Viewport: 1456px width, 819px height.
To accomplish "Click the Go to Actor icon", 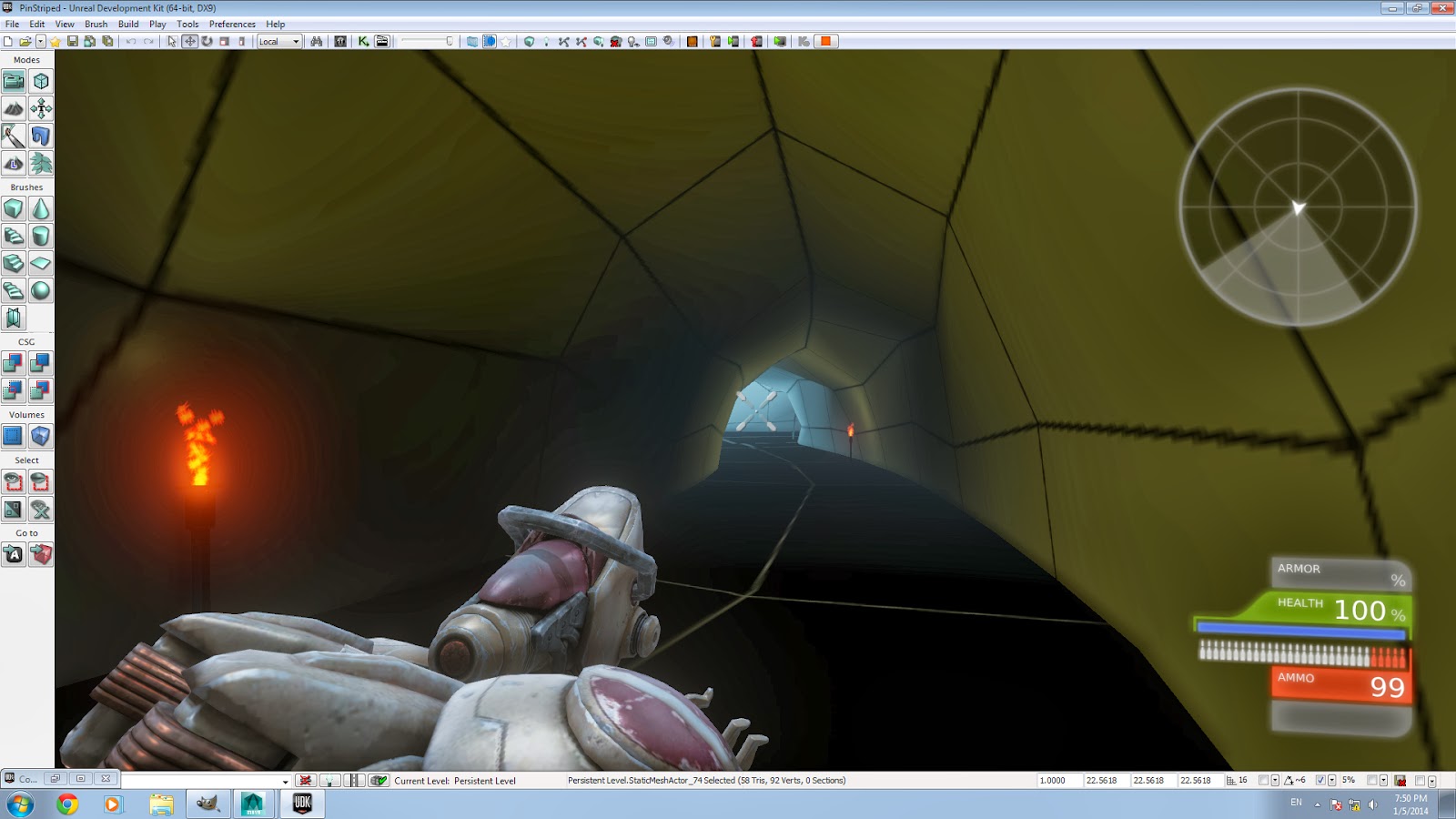I will click(x=14, y=554).
